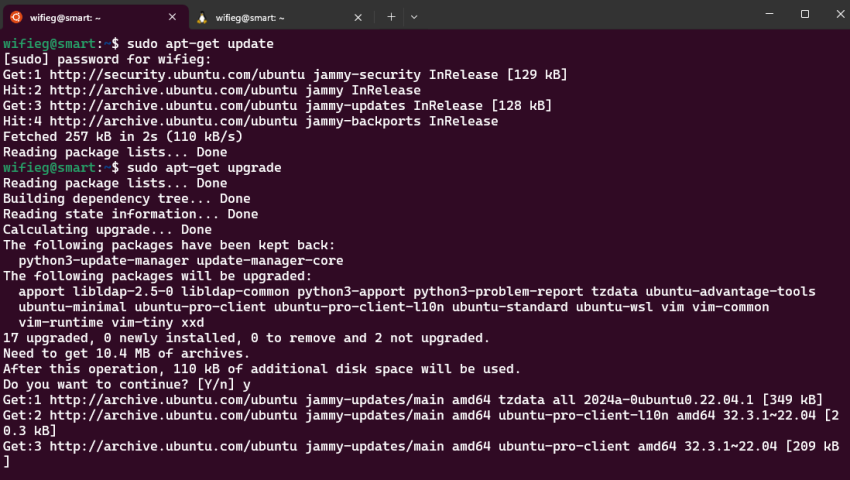Close the tab with the Ubuntu logo
This screenshot has width=850, height=480.
click(172, 17)
